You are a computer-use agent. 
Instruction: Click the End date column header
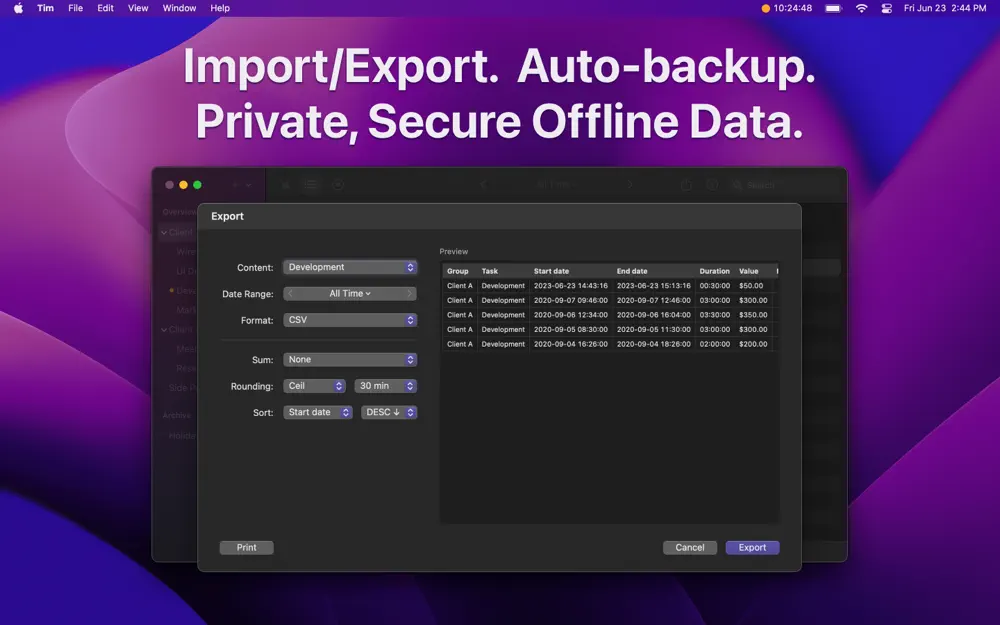[x=632, y=271]
